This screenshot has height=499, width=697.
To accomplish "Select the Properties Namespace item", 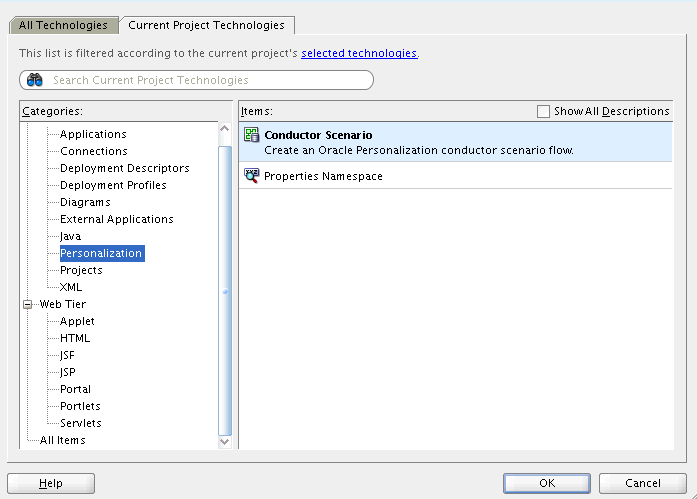I will (455, 176).
